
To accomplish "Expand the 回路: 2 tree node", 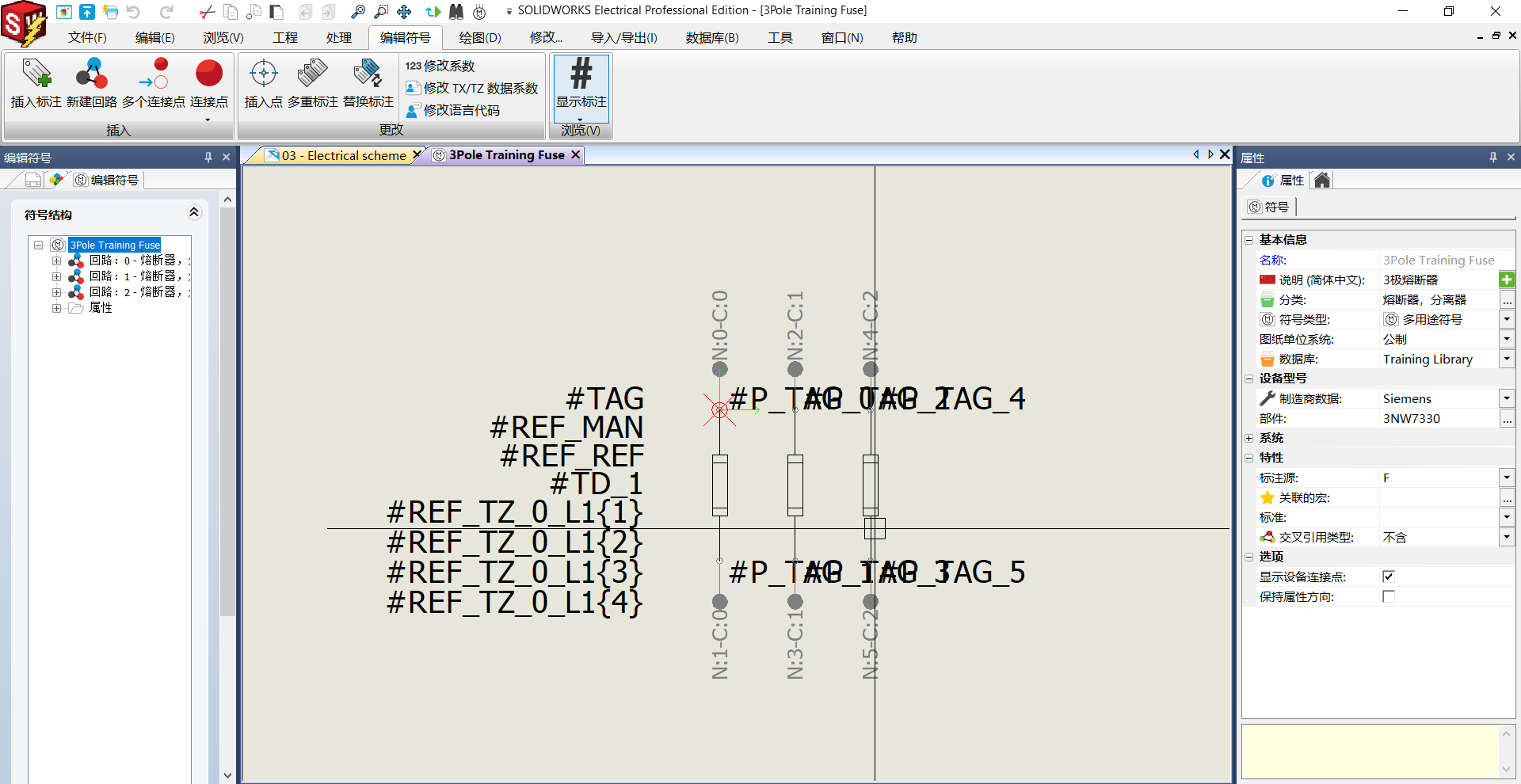I will click(x=56, y=292).
